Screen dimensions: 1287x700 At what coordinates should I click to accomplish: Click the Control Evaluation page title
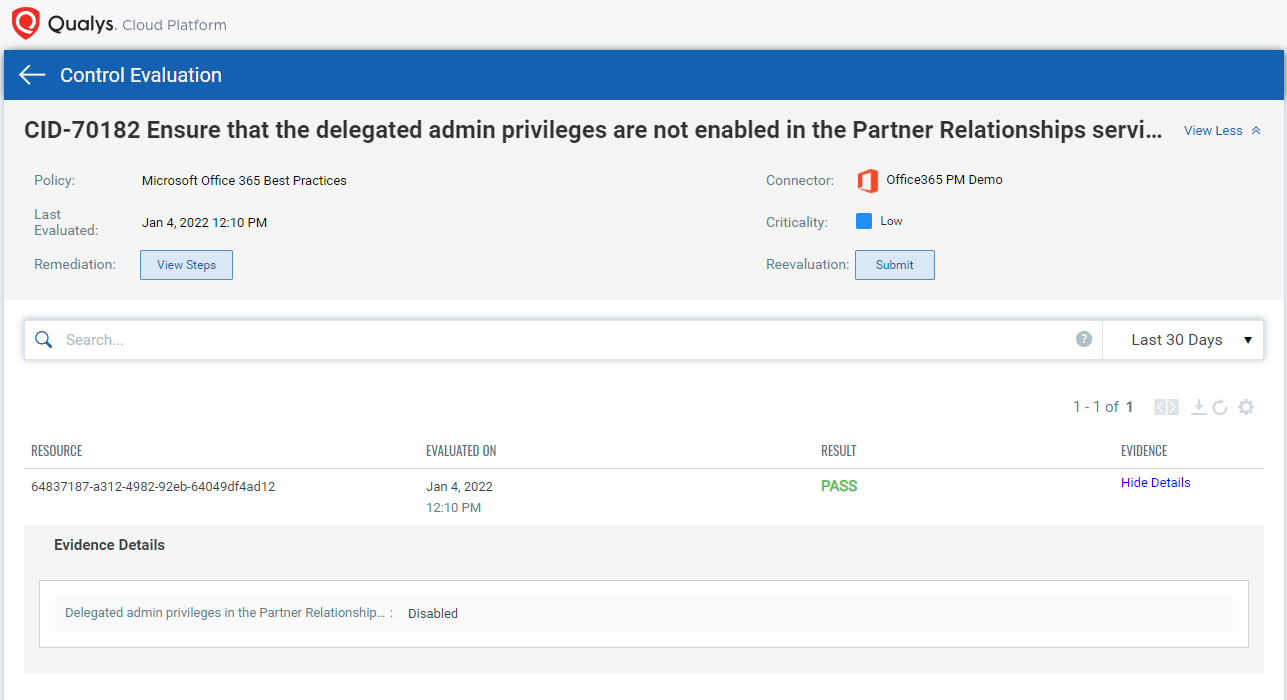tap(141, 75)
